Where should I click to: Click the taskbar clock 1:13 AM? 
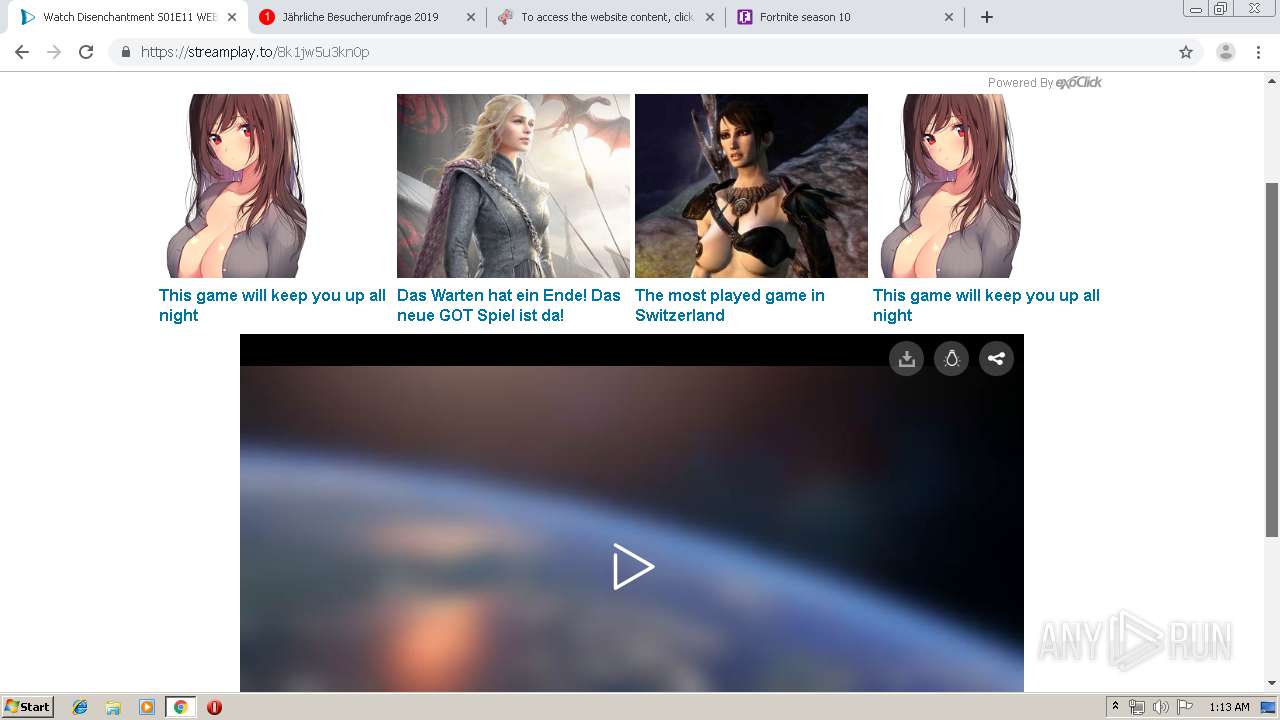click(x=1229, y=707)
